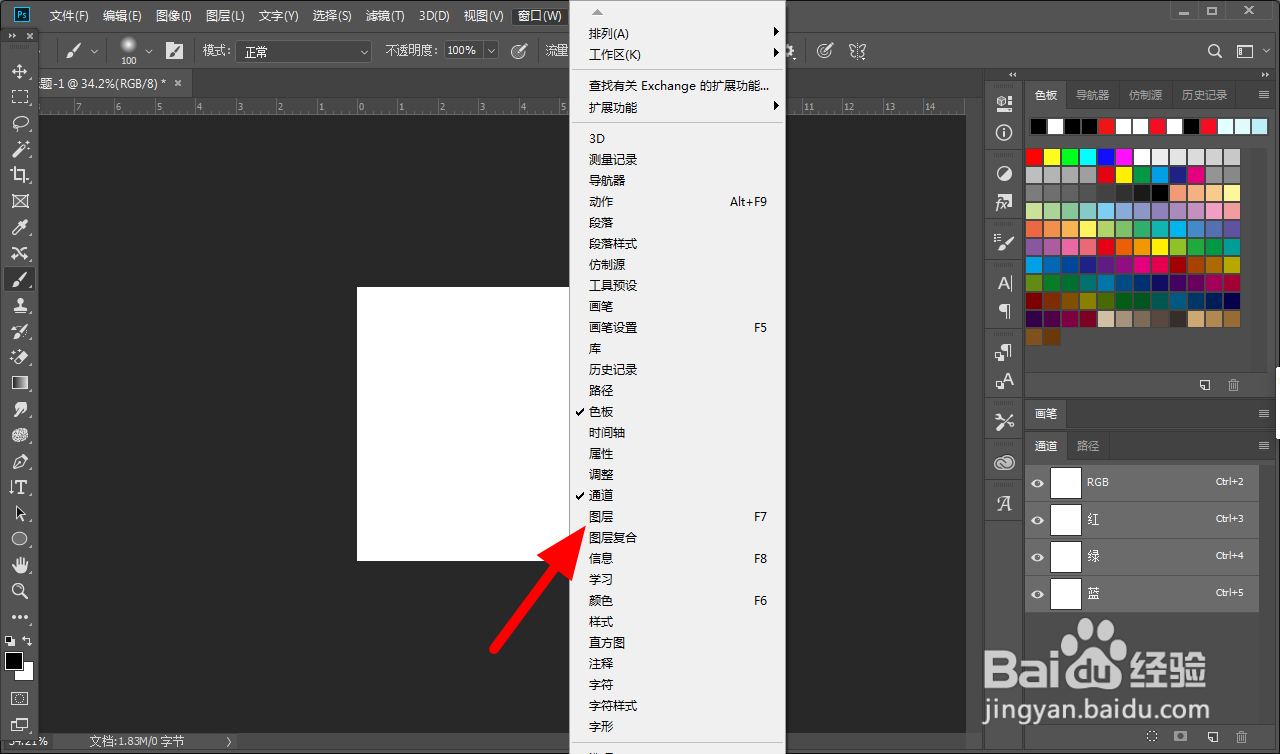Select the Pen tool
The image size is (1280, 754).
point(19,461)
